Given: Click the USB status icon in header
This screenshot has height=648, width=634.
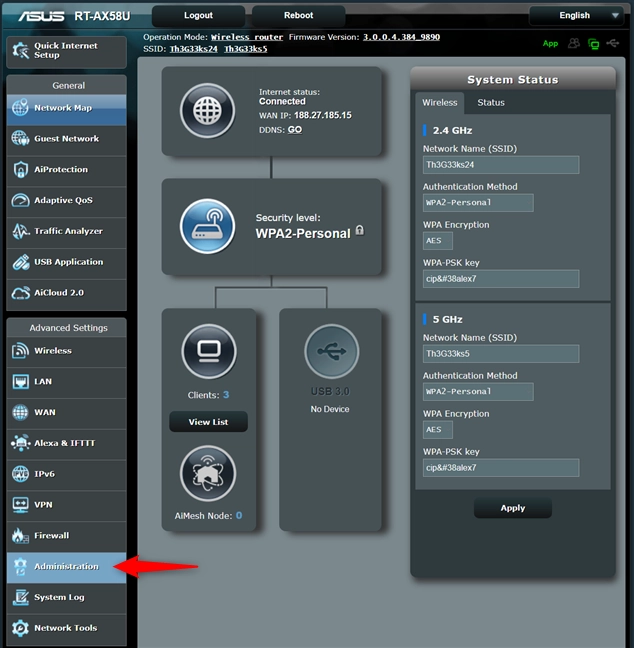Looking at the screenshot, I should coord(613,43).
